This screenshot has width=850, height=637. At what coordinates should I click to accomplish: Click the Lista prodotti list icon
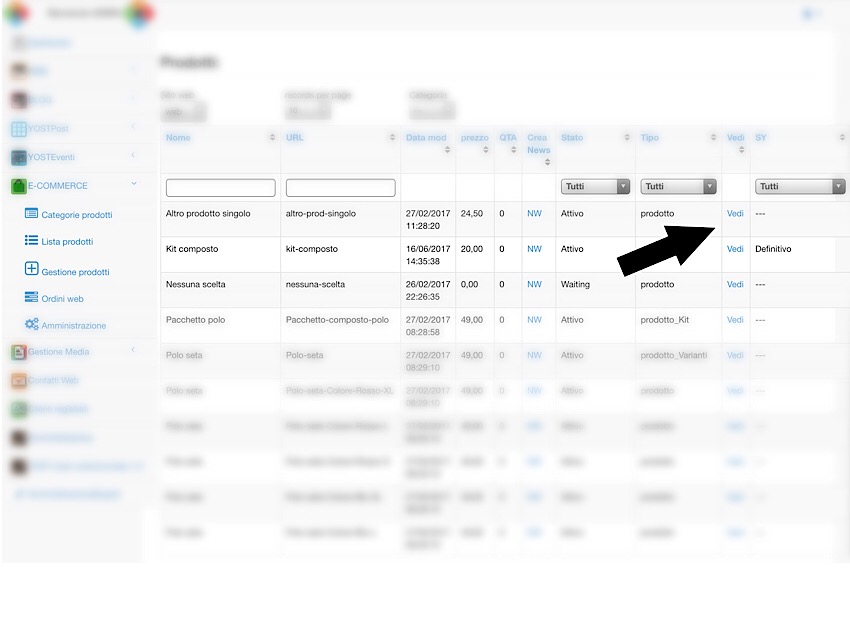tap(32, 241)
